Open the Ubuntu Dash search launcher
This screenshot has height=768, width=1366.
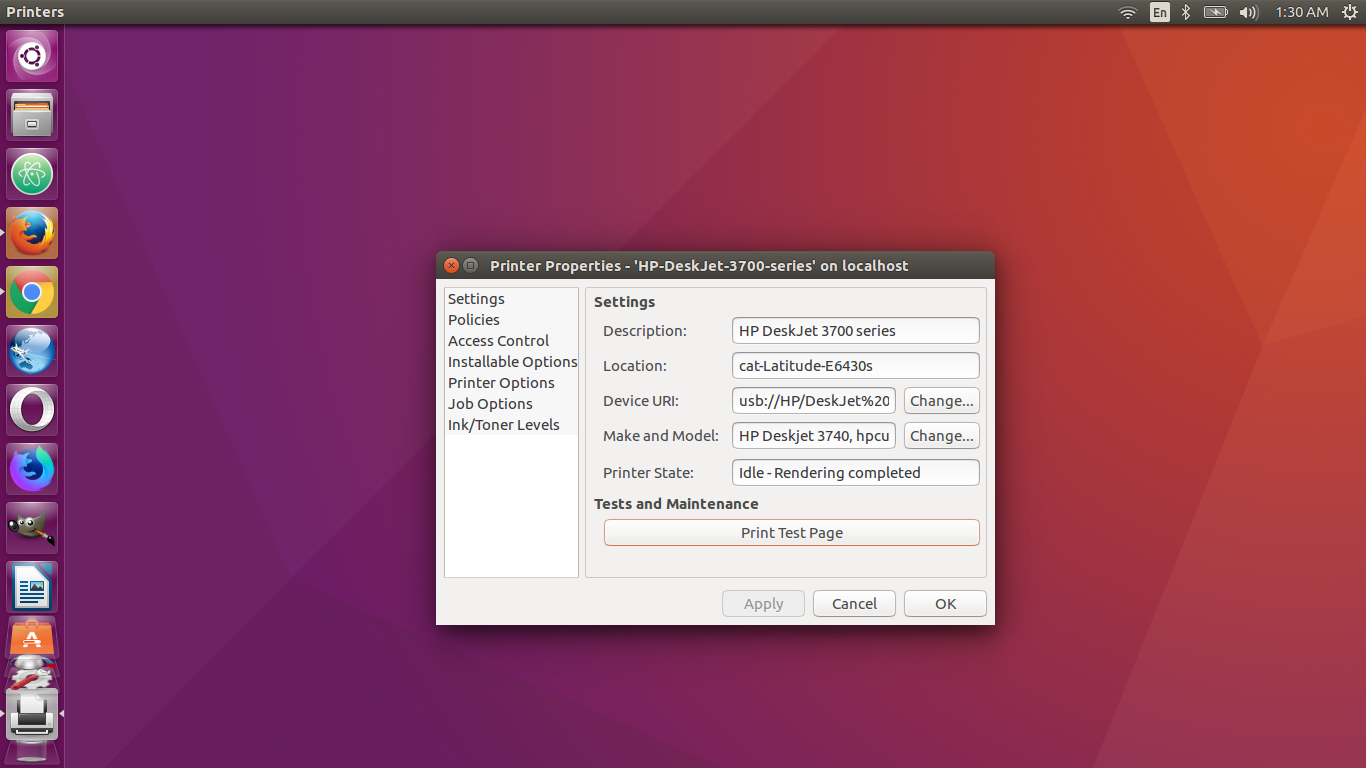pyautogui.click(x=32, y=56)
